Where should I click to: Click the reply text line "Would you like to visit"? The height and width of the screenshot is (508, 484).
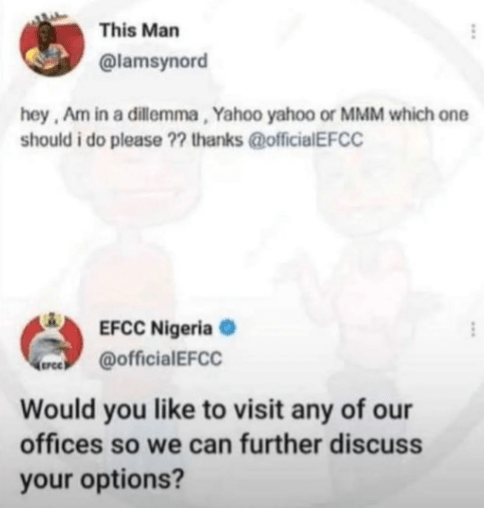[x=216, y=410]
